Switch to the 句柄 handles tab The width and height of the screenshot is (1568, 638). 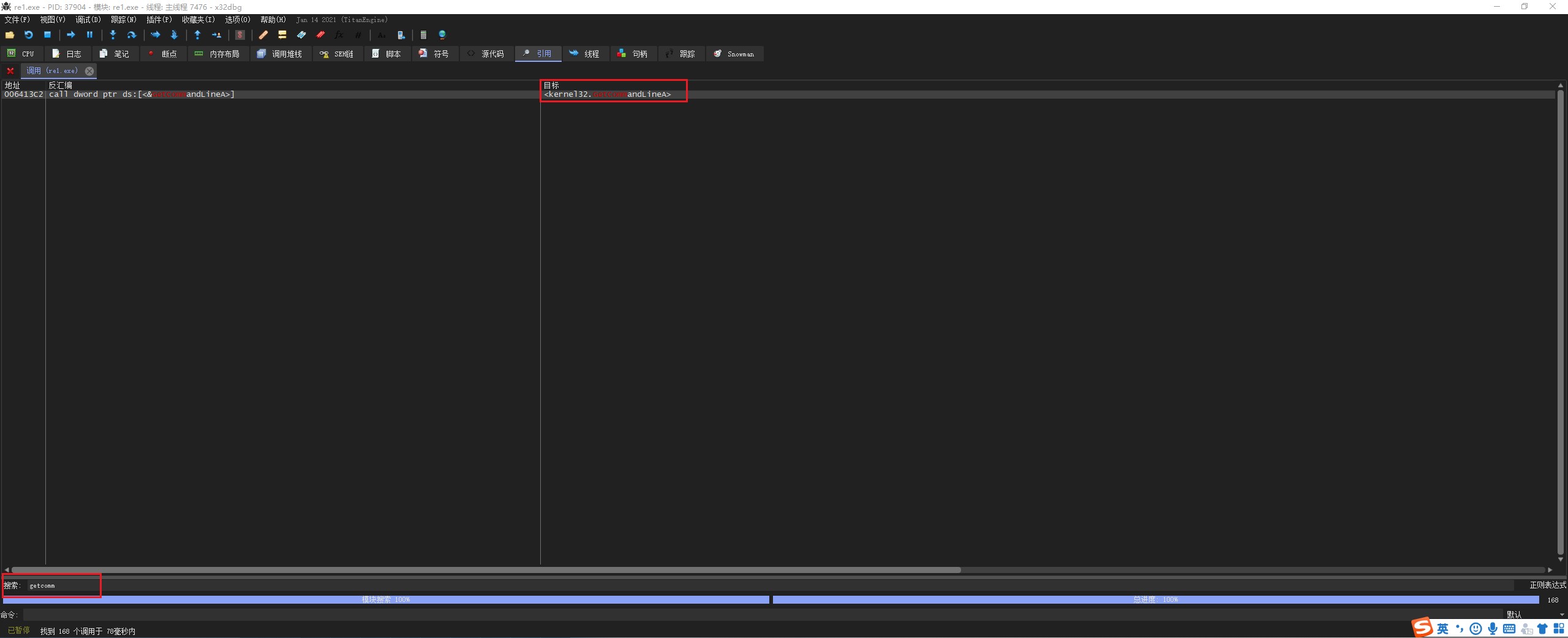pos(633,54)
